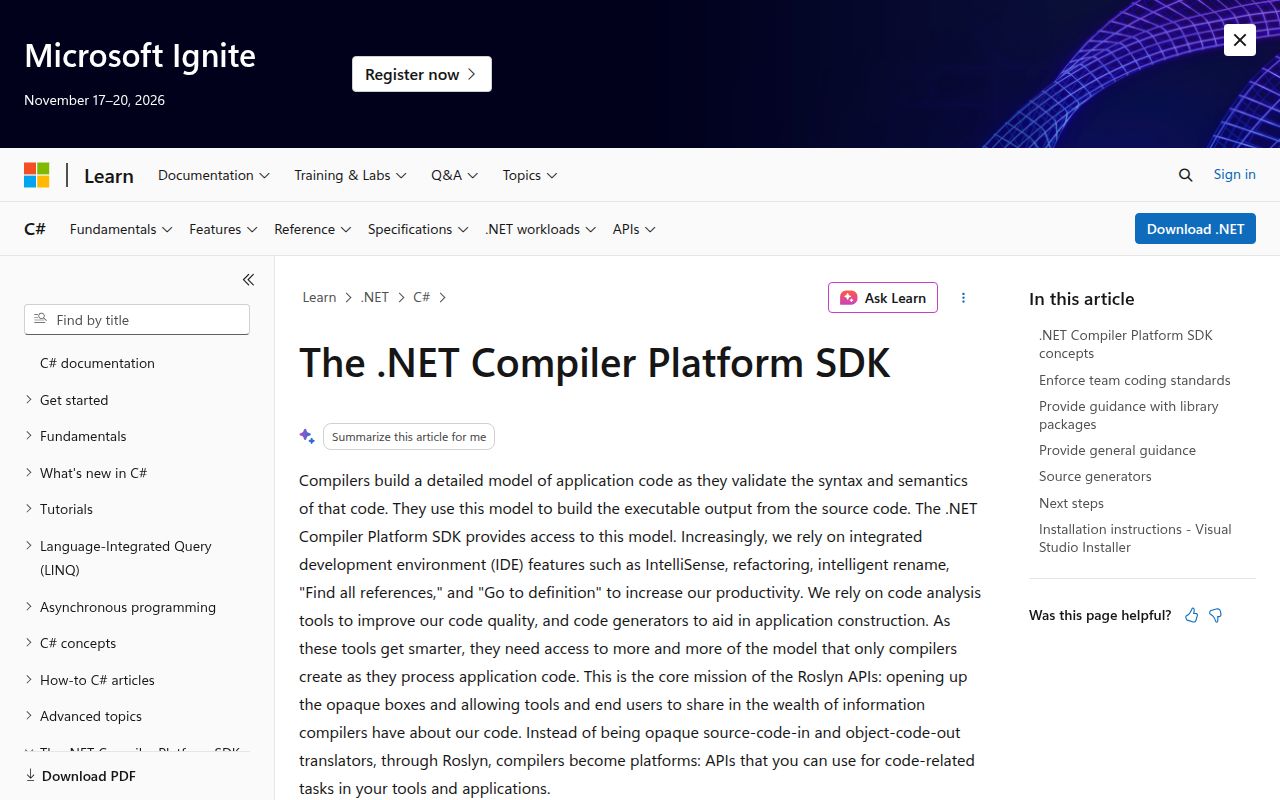
Task: Click the thumbs down feedback icon
Action: (x=1216, y=616)
